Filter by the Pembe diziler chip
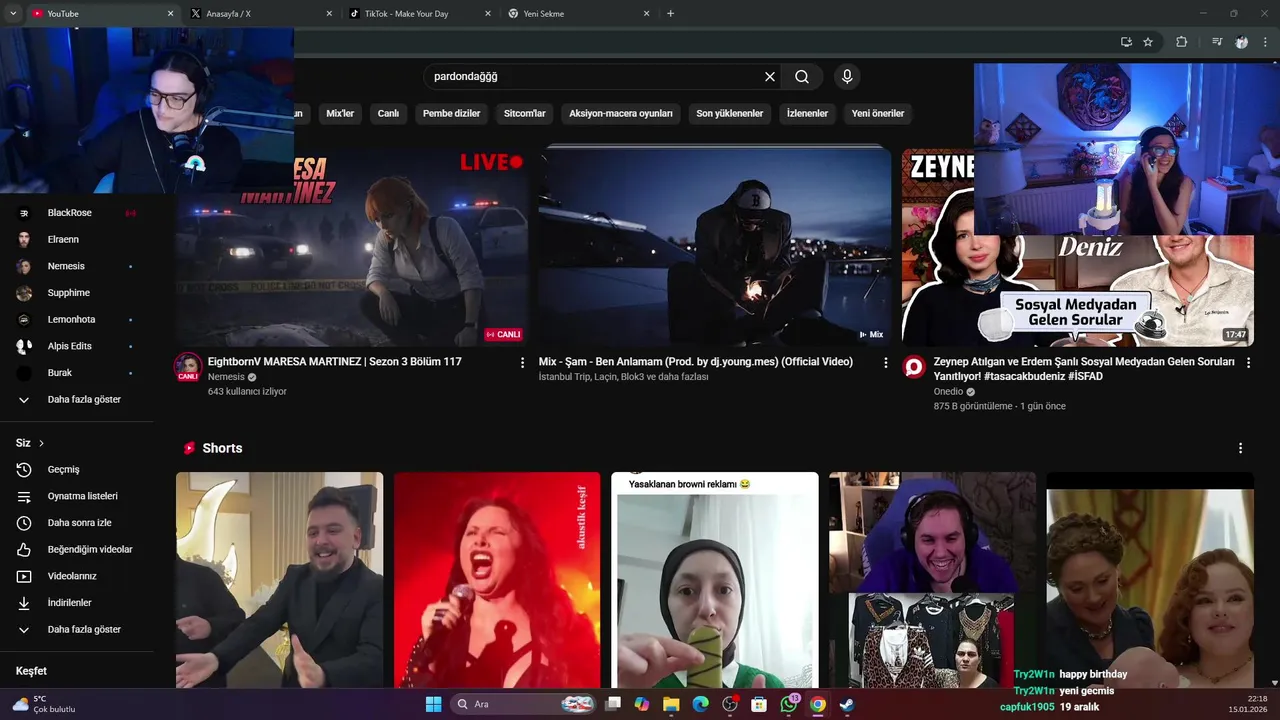 click(451, 114)
